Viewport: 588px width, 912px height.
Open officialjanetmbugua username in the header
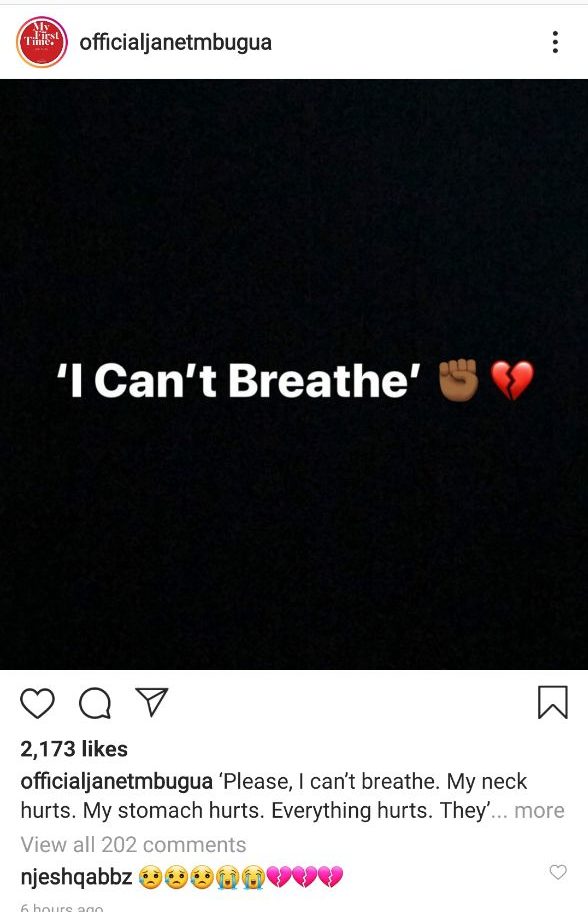click(x=176, y=42)
